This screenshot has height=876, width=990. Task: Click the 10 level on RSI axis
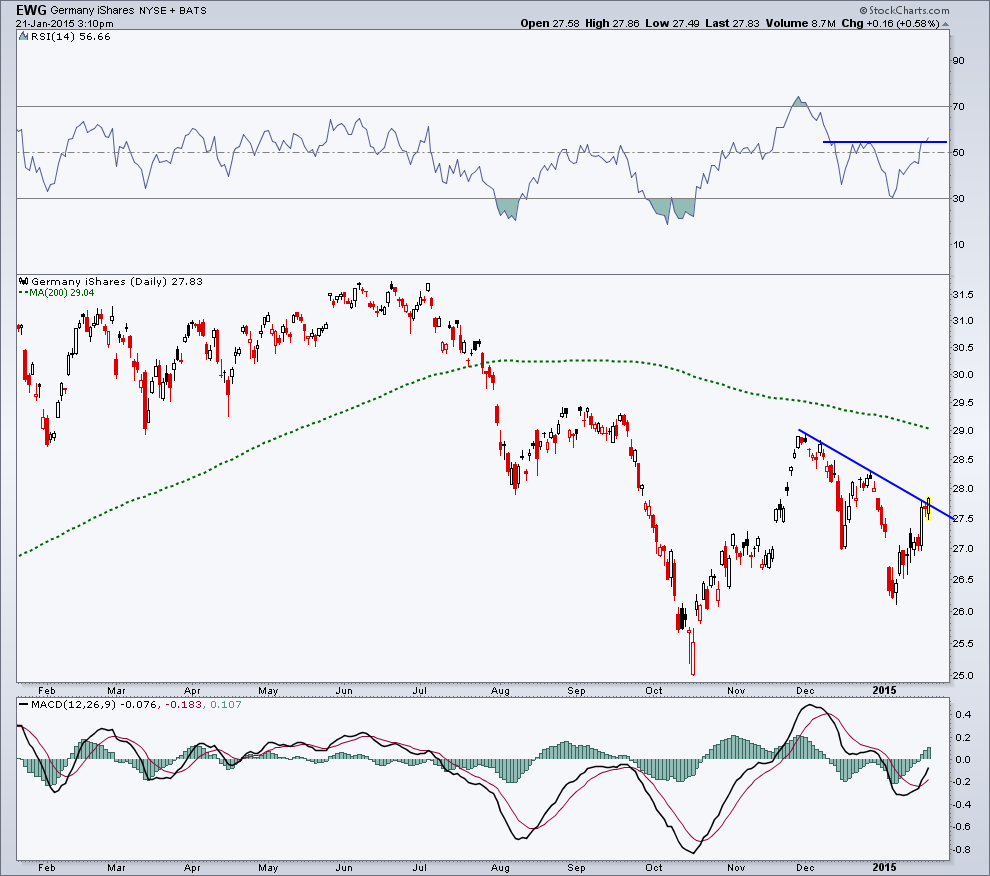tap(958, 244)
